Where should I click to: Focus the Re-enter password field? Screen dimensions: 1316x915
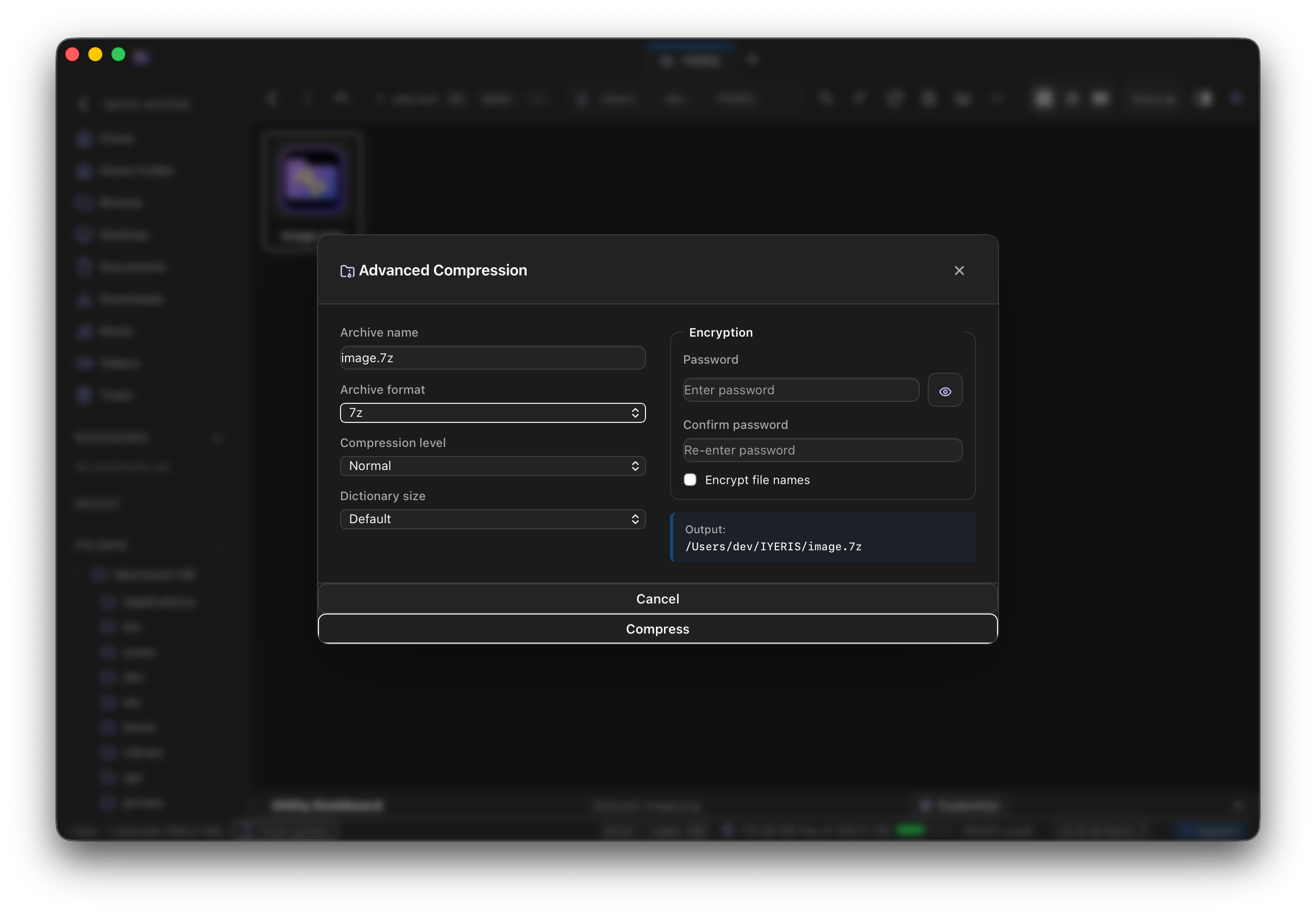822,450
